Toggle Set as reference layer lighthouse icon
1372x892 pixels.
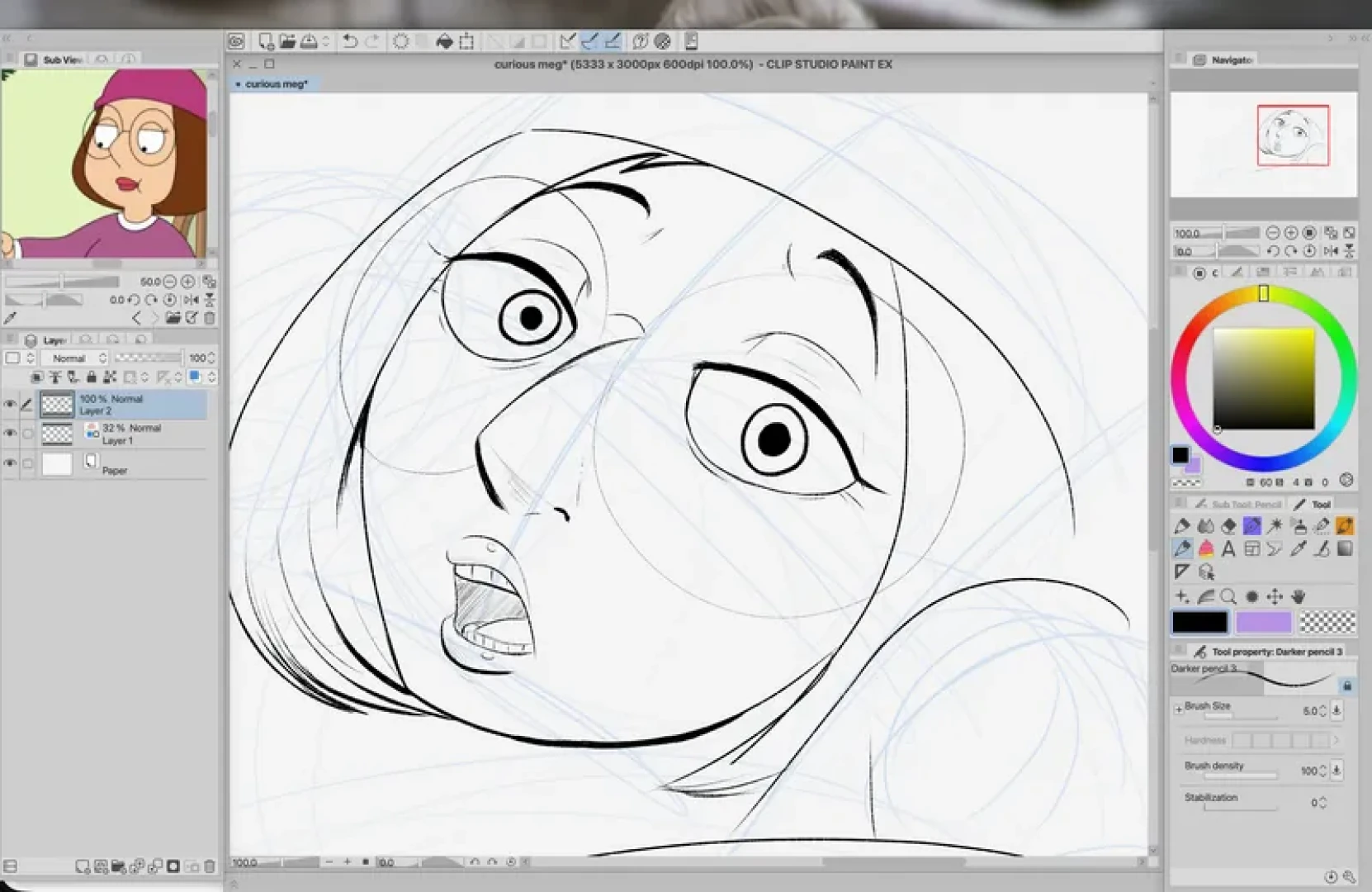pyautogui.click(x=55, y=377)
